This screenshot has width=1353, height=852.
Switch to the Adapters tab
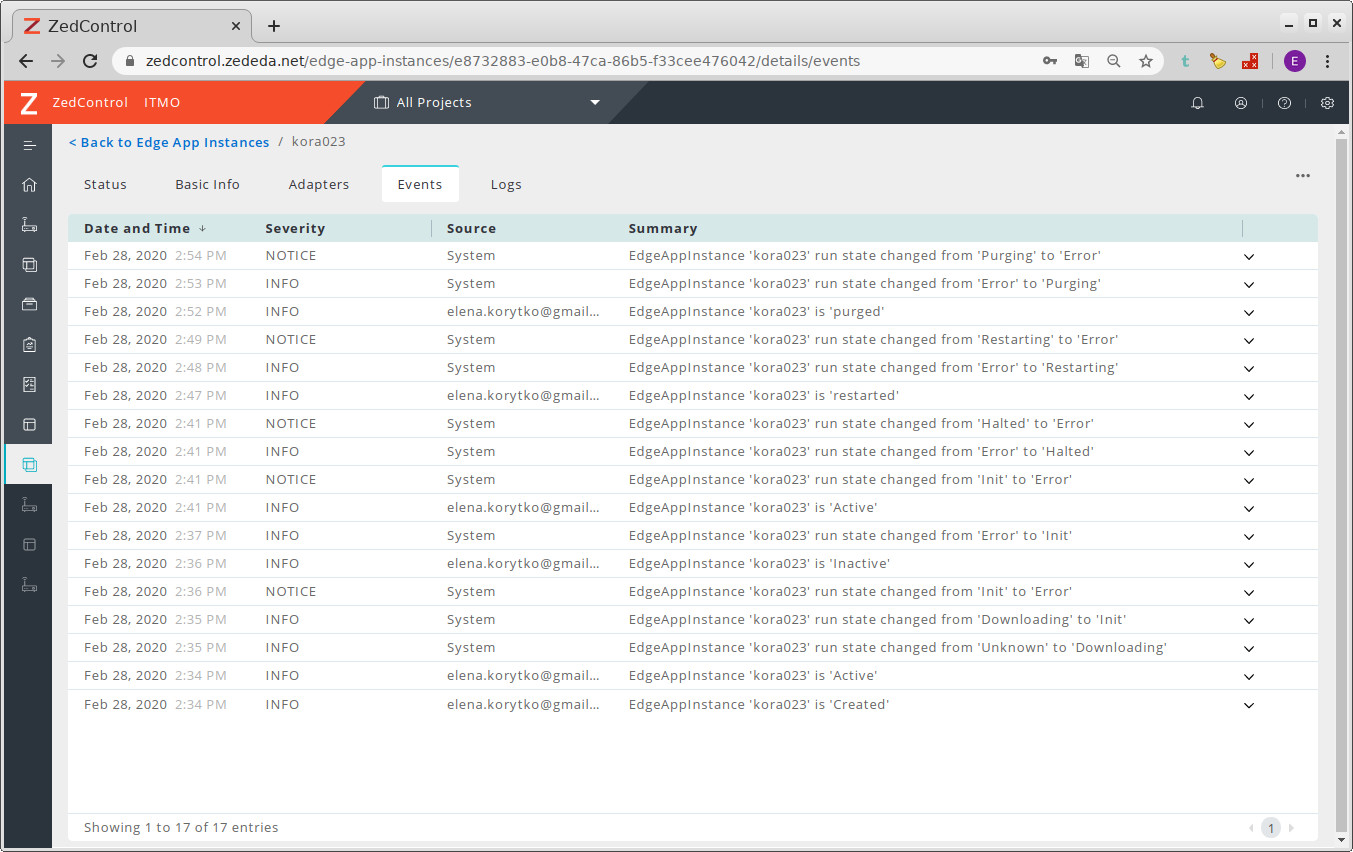pos(319,185)
